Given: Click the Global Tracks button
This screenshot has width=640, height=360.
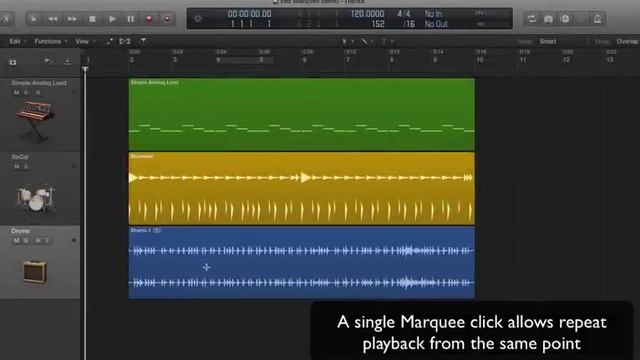Looking at the screenshot, I should click(67, 62).
